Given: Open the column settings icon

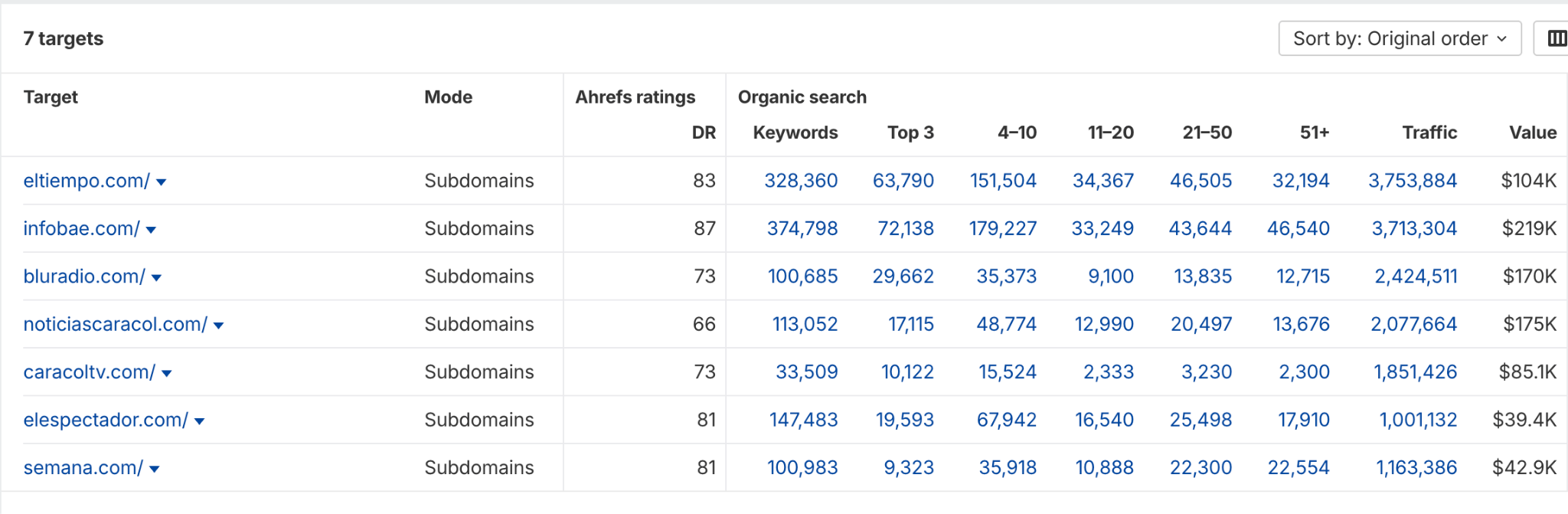Looking at the screenshot, I should pyautogui.click(x=1558, y=38).
